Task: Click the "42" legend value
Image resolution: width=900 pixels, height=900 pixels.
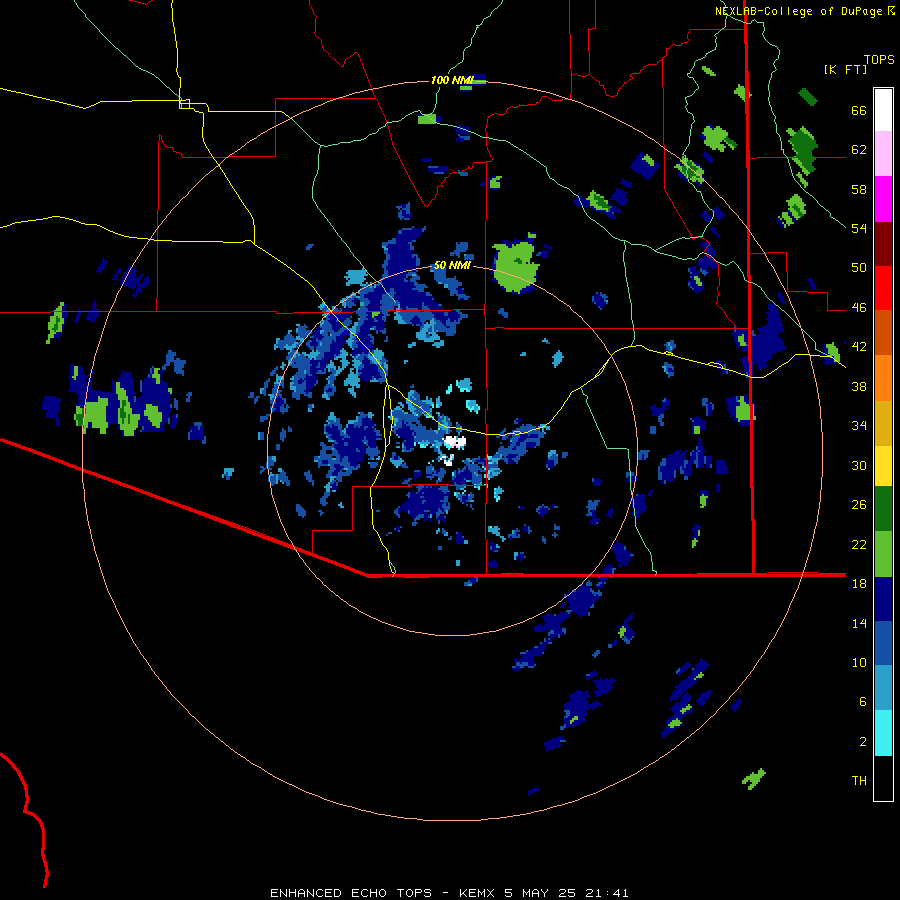Action: coord(859,347)
